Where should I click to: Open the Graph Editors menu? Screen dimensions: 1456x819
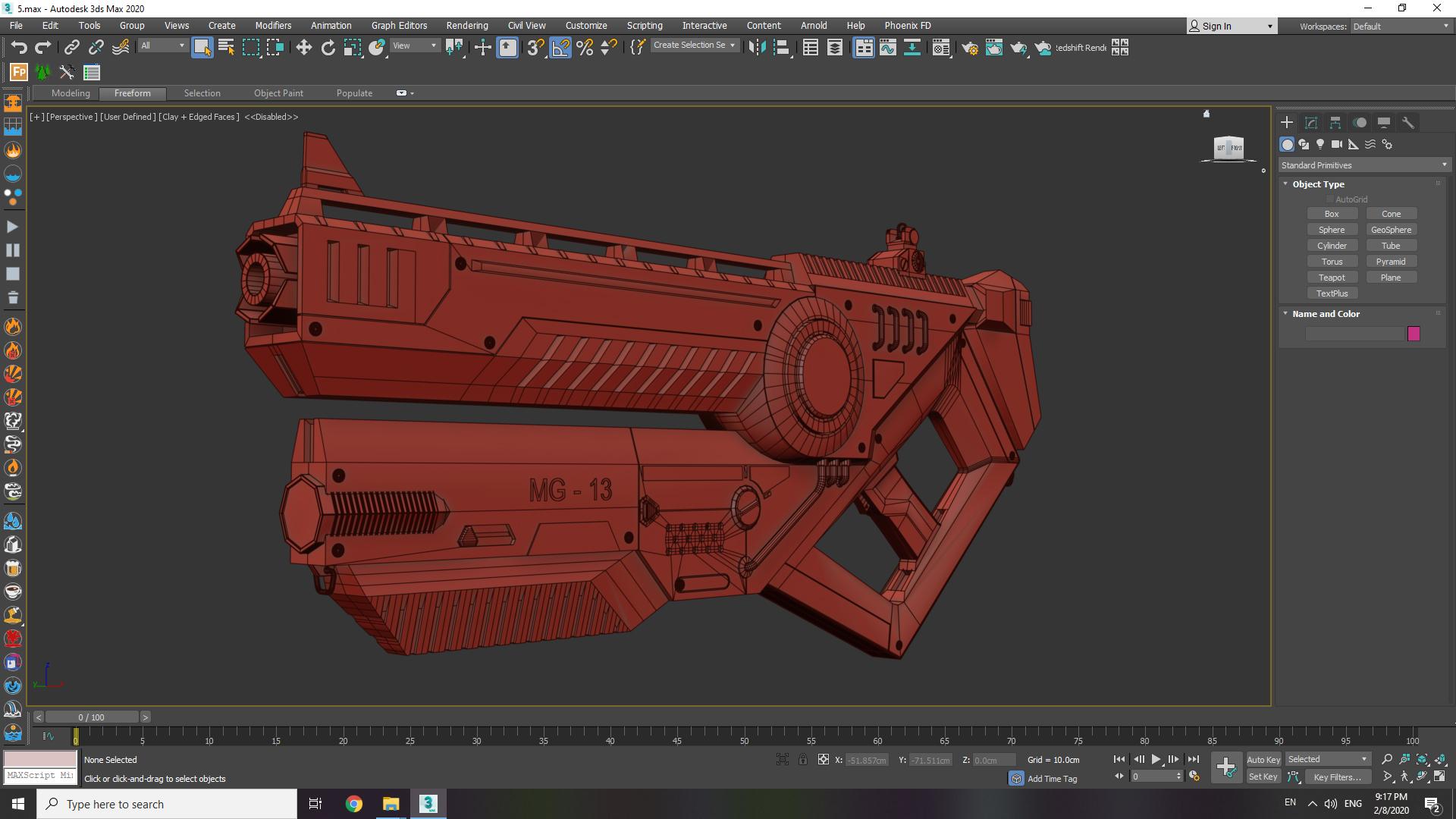[x=399, y=25]
